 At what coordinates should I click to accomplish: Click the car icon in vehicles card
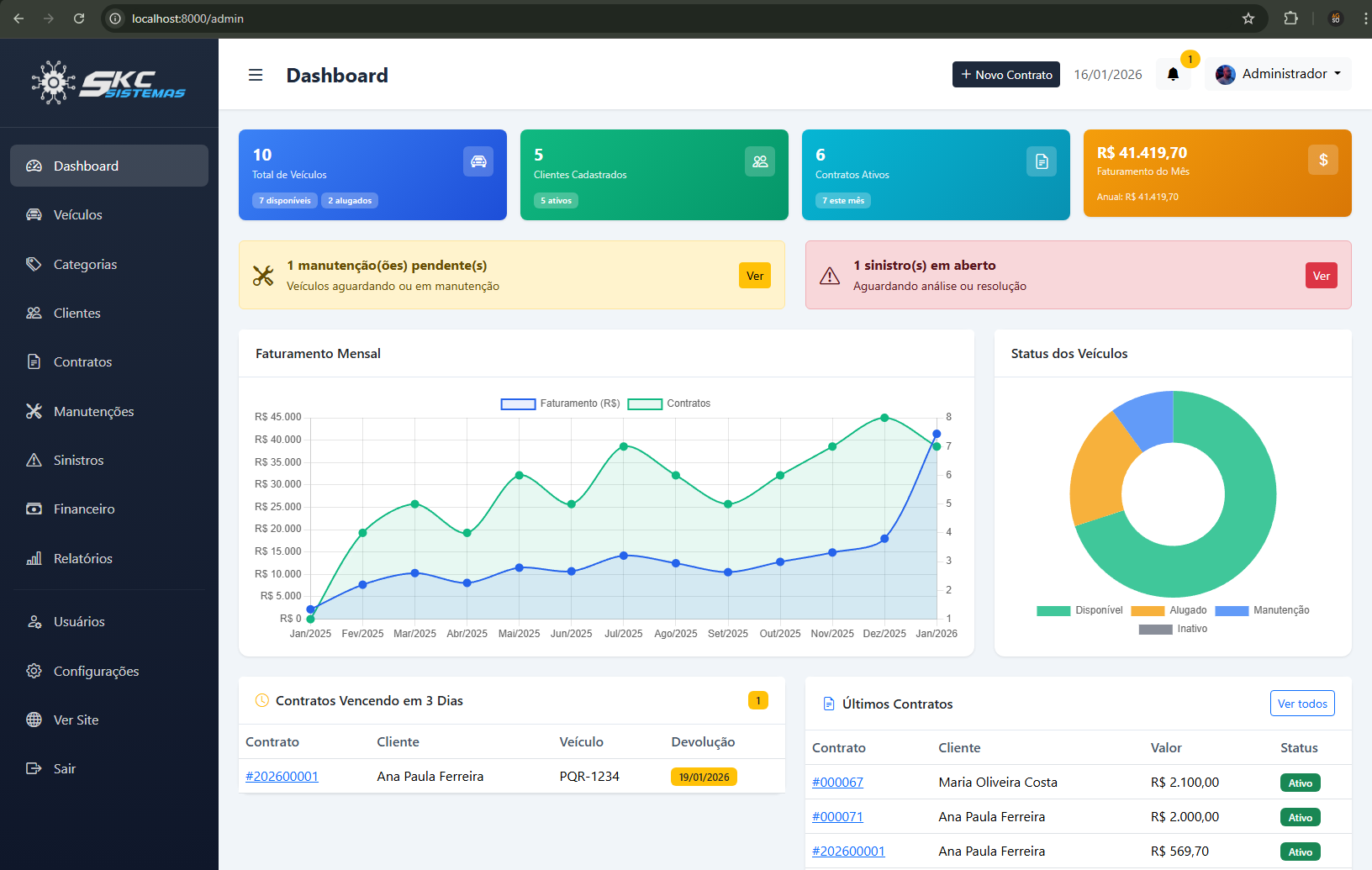[x=478, y=161]
